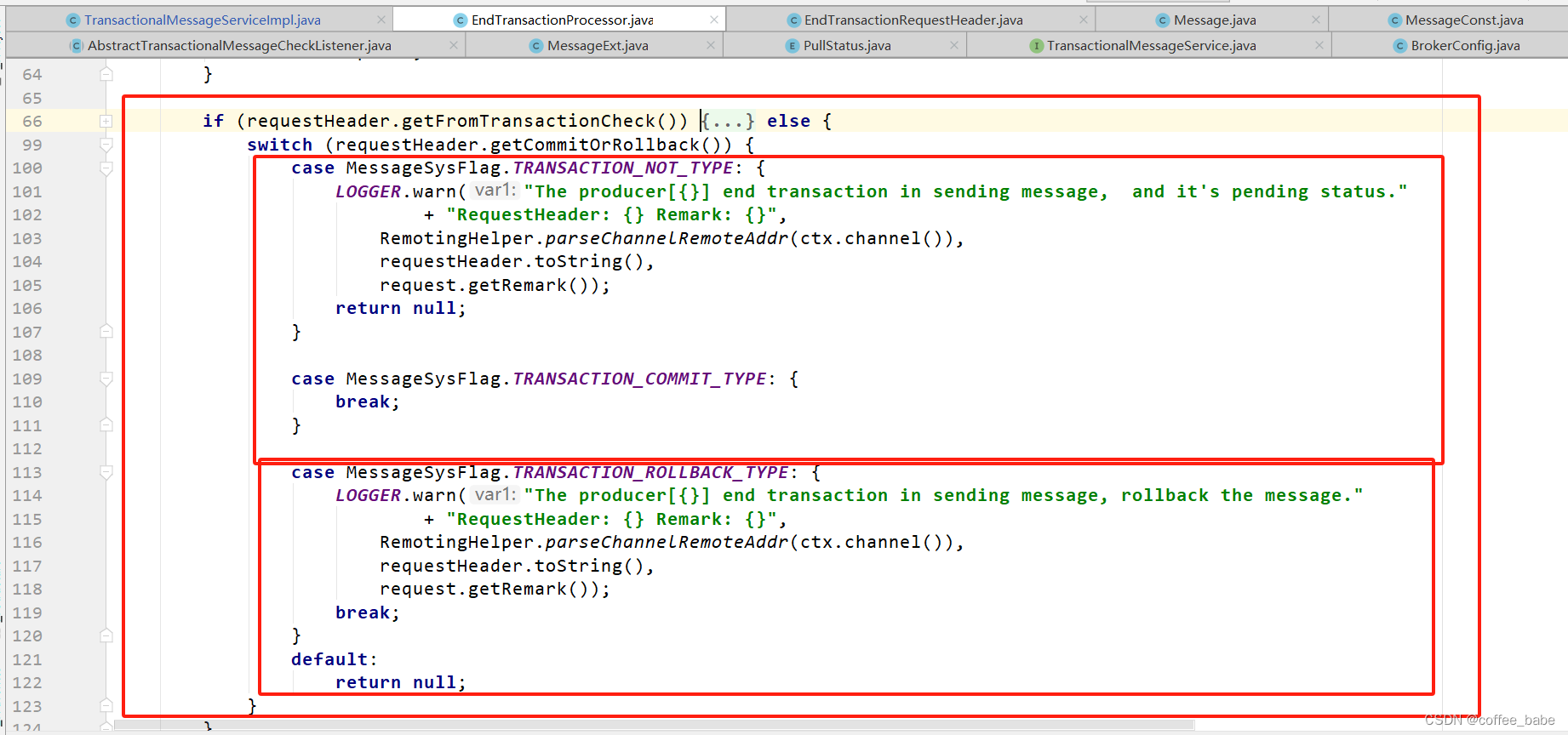Click TRANSACTION_NOT_TYPE constant
The width and height of the screenshot is (1568, 735).
pos(622,168)
